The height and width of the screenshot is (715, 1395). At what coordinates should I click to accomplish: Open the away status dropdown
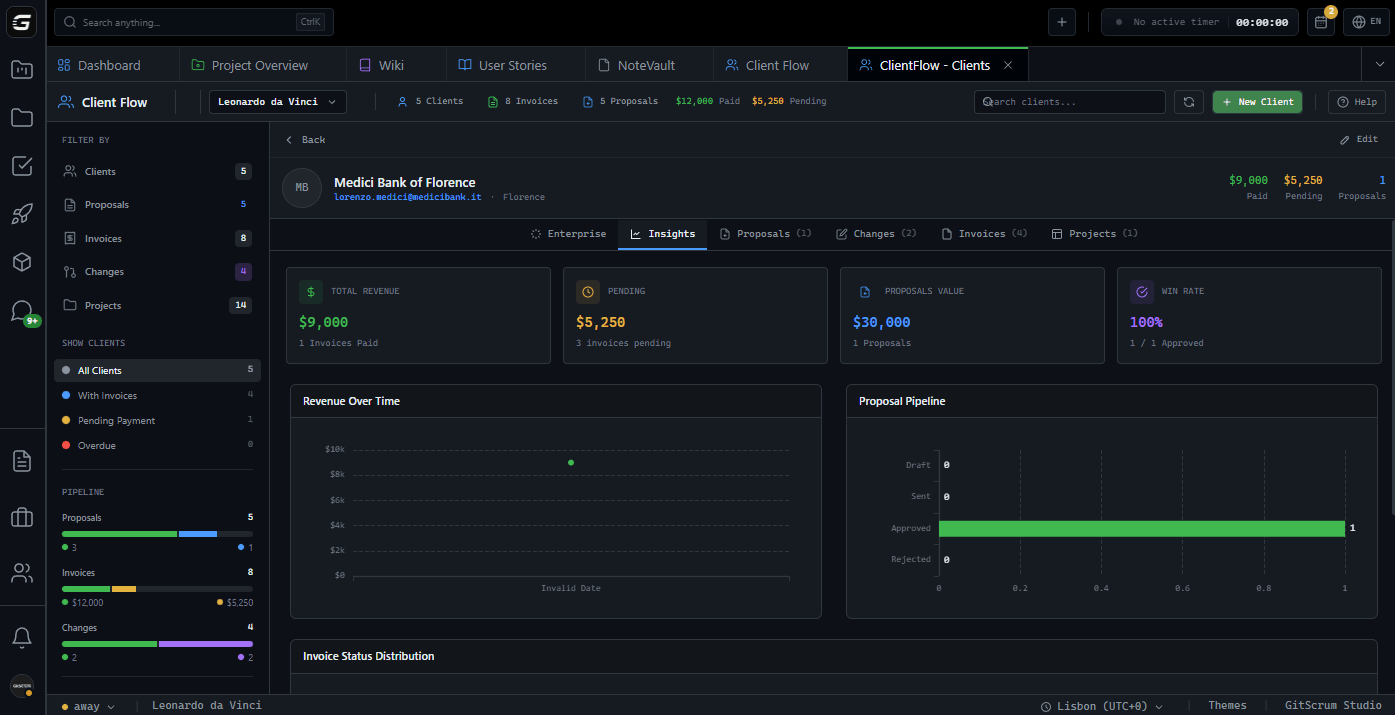87,705
